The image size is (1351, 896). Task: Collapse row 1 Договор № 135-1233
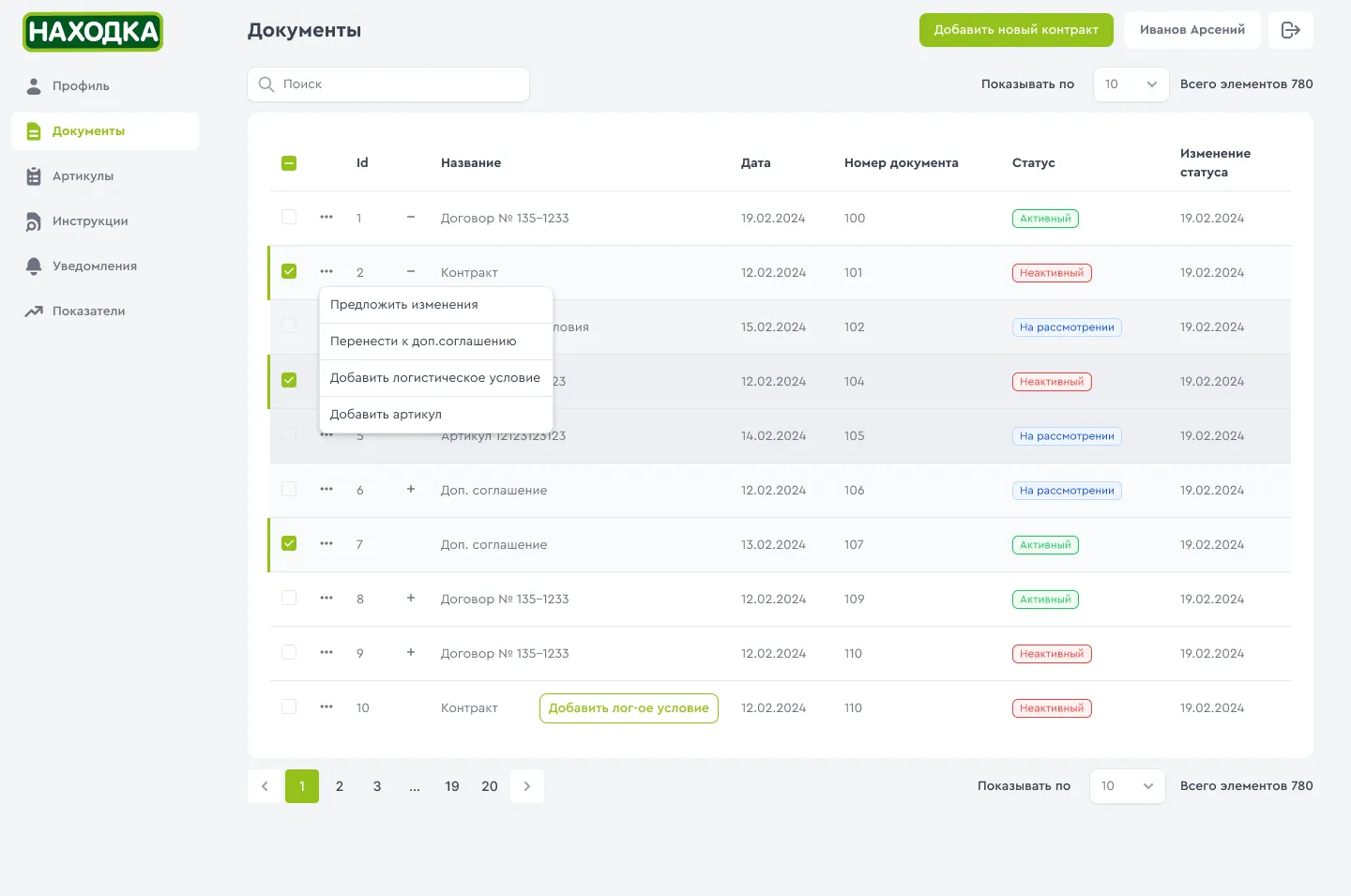pyautogui.click(x=411, y=218)
